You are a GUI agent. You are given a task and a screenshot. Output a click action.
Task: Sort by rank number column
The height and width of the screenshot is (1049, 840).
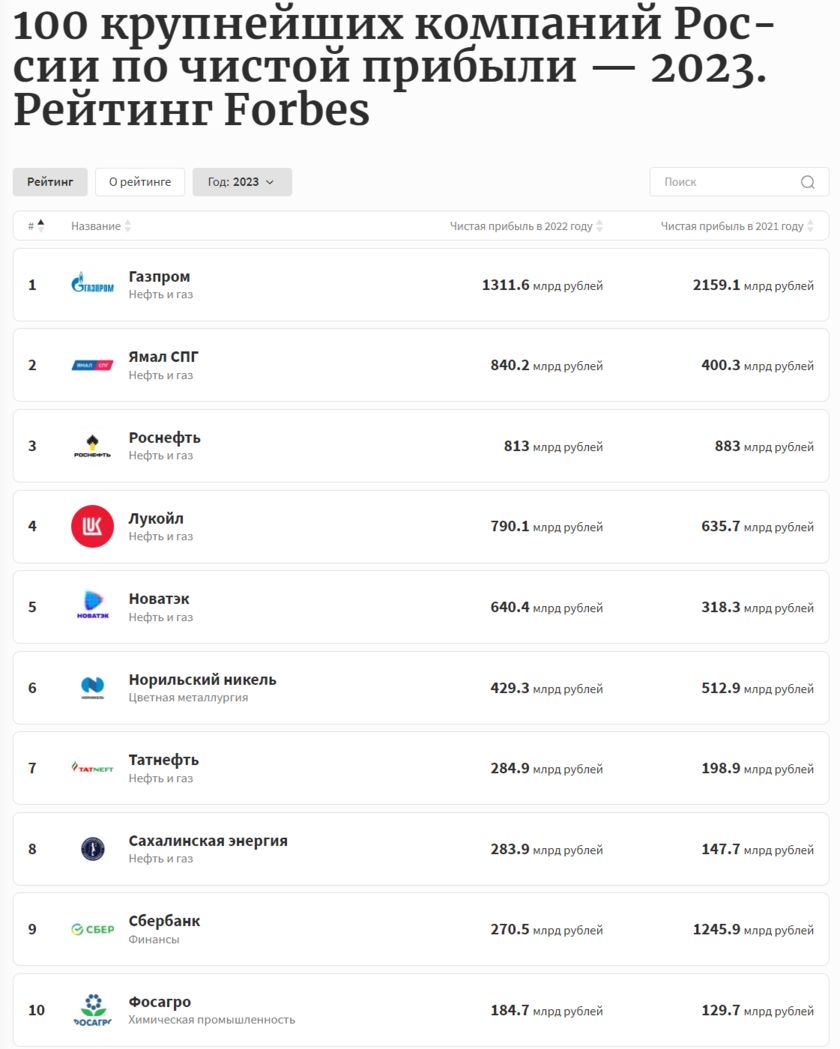pyautogui.click(x=36, y=226)
